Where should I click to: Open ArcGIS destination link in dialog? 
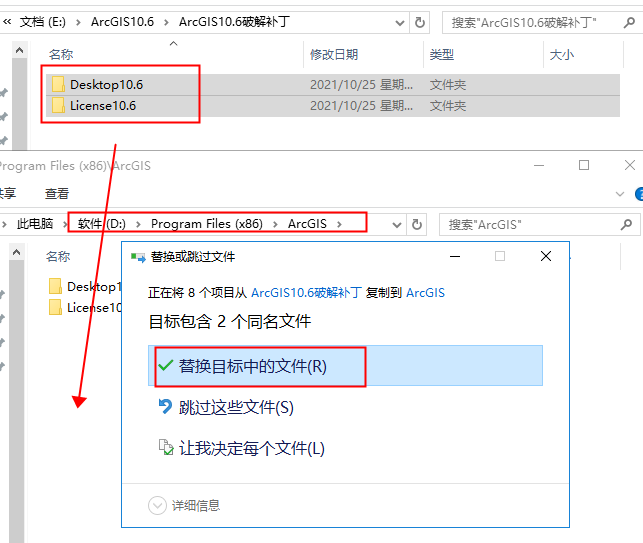coord(425,293)
